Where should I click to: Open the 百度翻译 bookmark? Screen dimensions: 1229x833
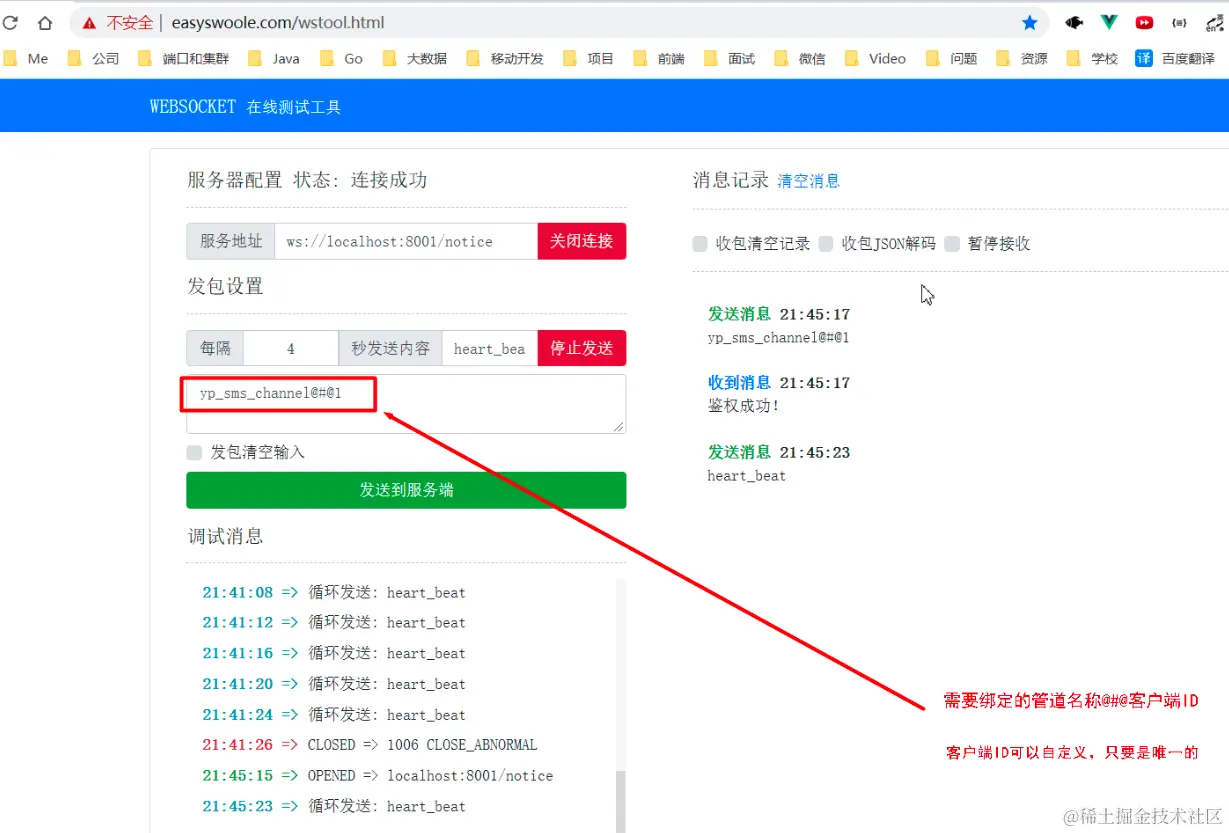coord(1176,59)
